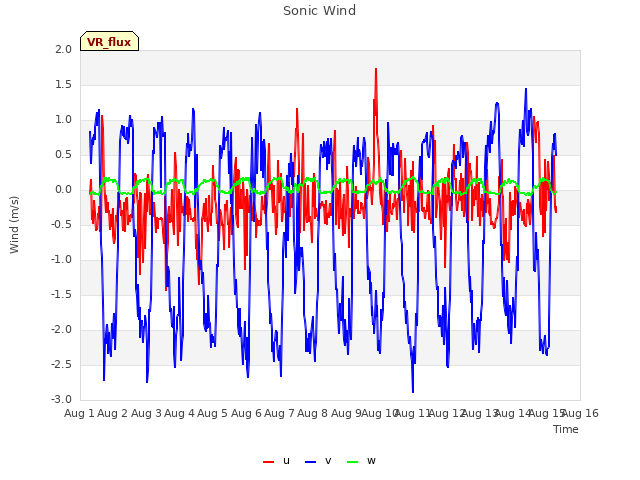
Task: Select the Aug 16 x-axis label
Action: coord(581,413)
